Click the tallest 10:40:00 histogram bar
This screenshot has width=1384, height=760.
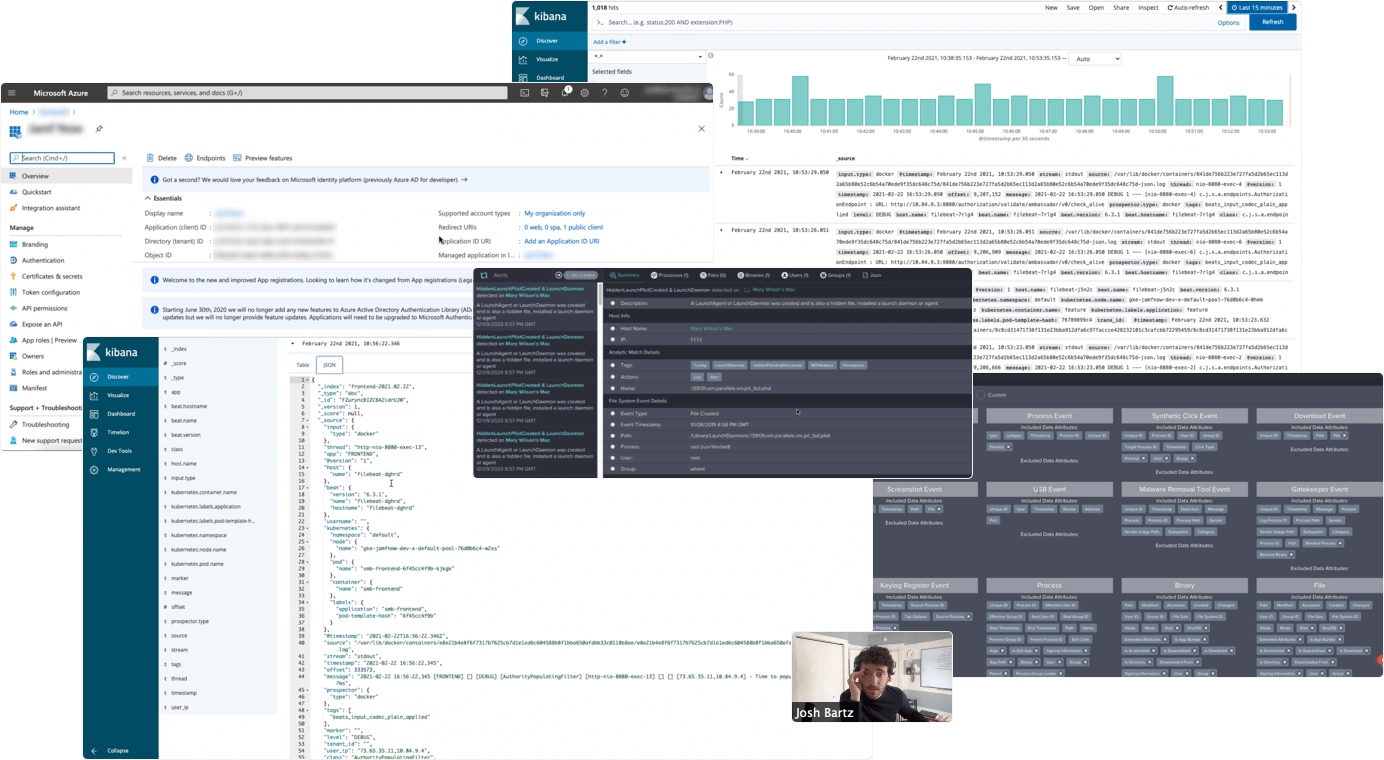(x=800, y=100)
